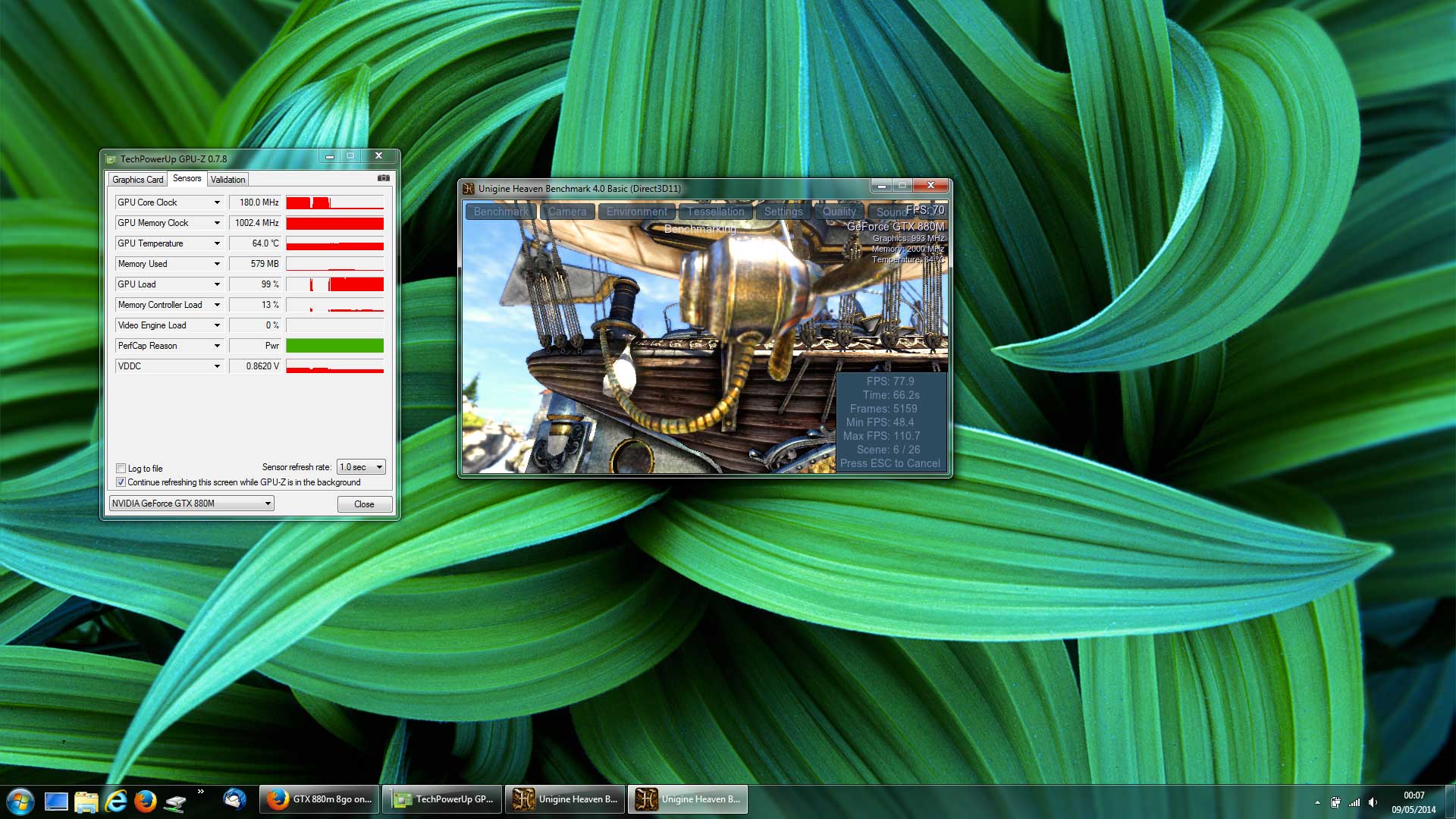Click the Memory Used 579 MB value
The image size is (1456, 819).
[x=256, y=264]
